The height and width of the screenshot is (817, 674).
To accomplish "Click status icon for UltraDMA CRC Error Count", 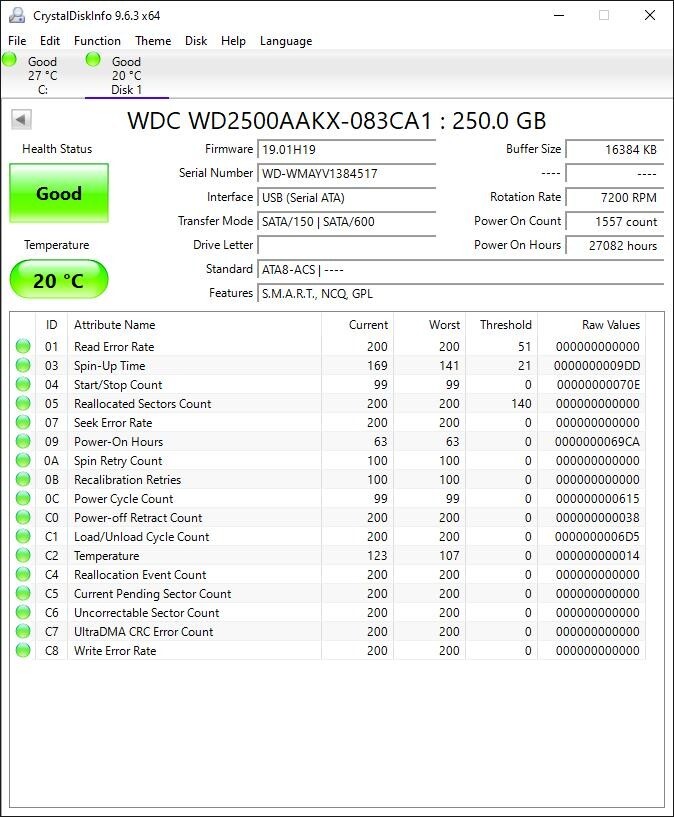I will tap(23, 632).
